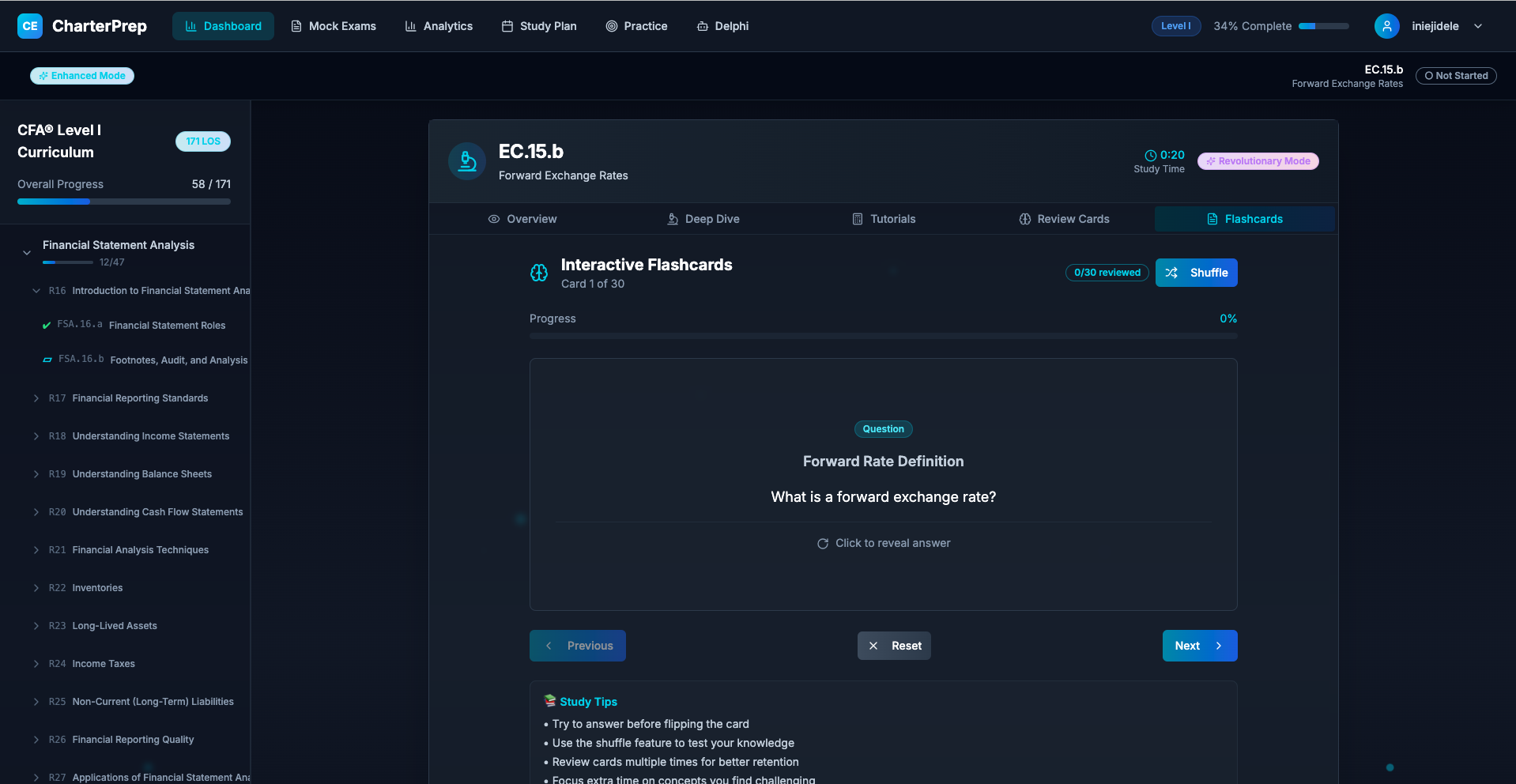The width and height of the screenshot is (1516, 784).
Task: Click the Overall Progress bar in sidebar
Action: click(124, 202)
